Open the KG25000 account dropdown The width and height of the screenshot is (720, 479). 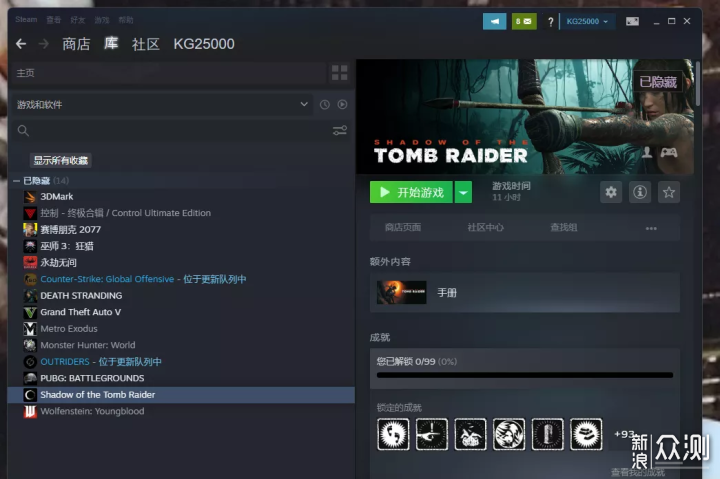tap(587, 21)
